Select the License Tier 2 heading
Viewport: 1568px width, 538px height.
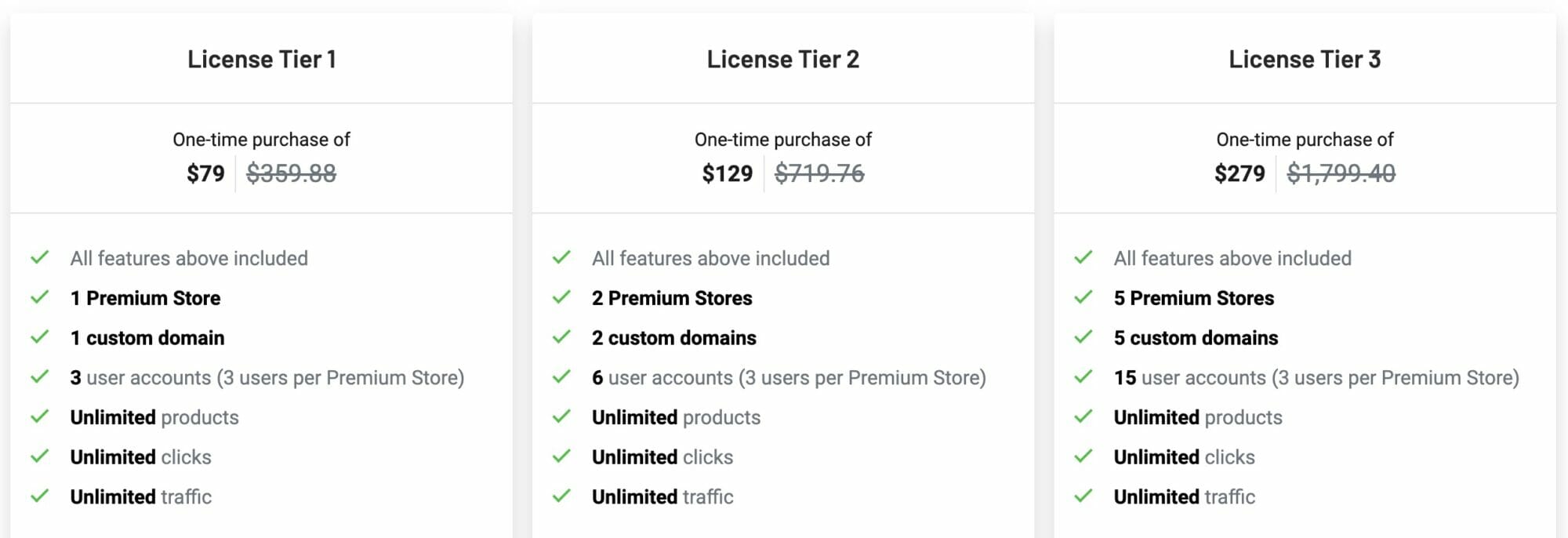783,60
